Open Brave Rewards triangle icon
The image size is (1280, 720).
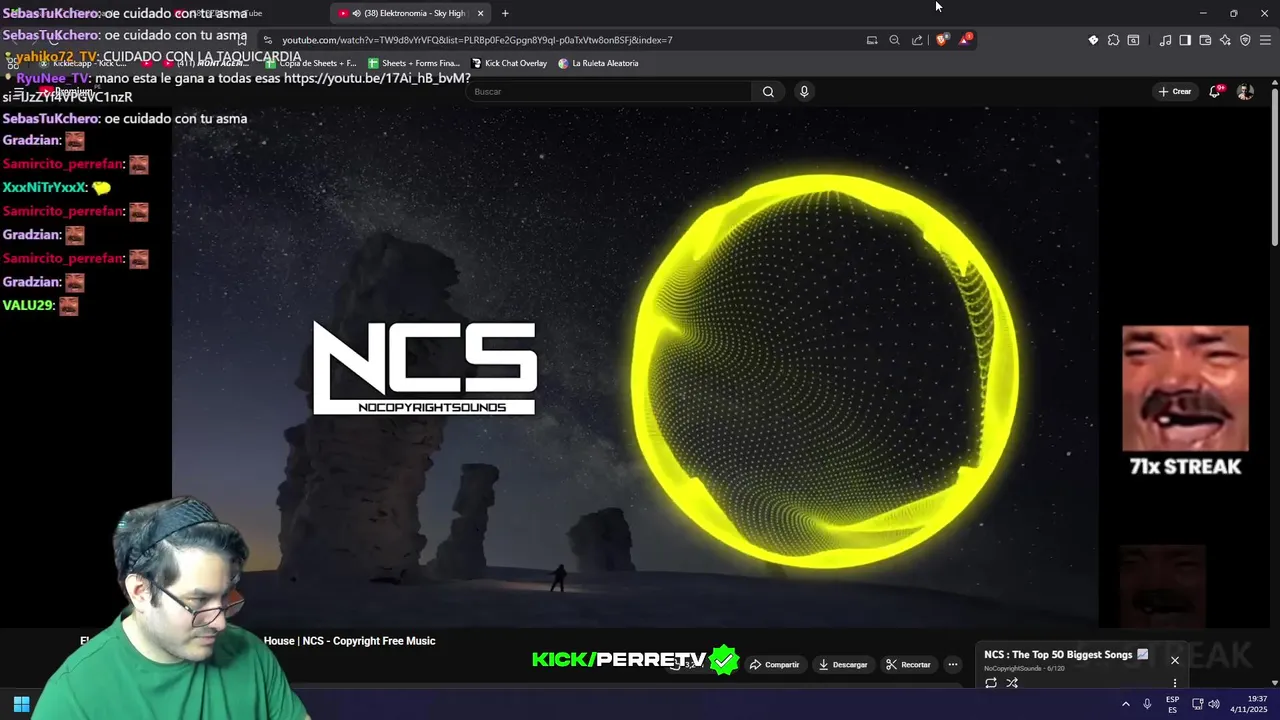(x=965, y=40)
